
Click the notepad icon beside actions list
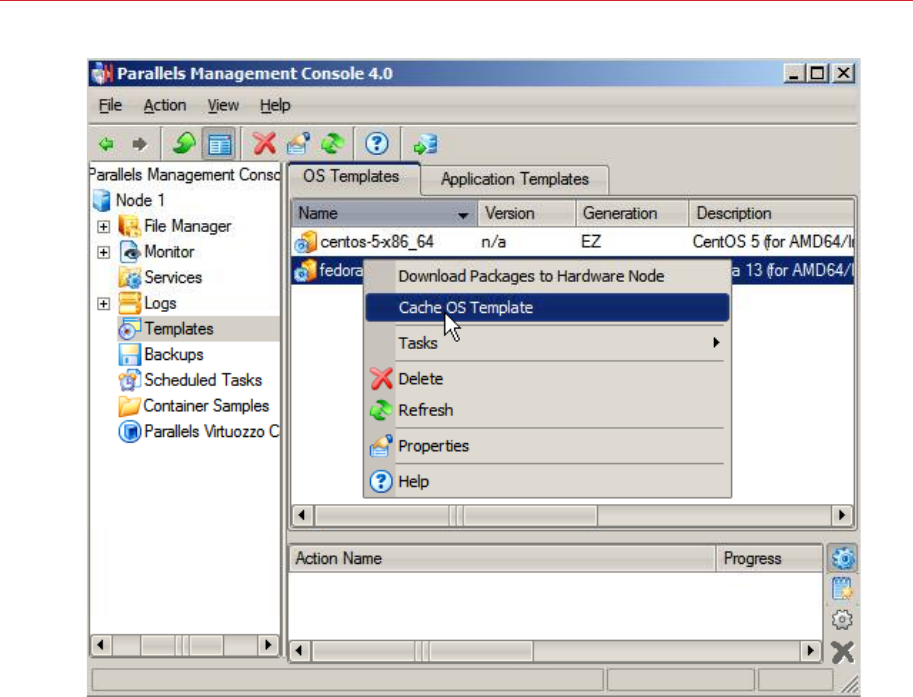coord(843,589)
